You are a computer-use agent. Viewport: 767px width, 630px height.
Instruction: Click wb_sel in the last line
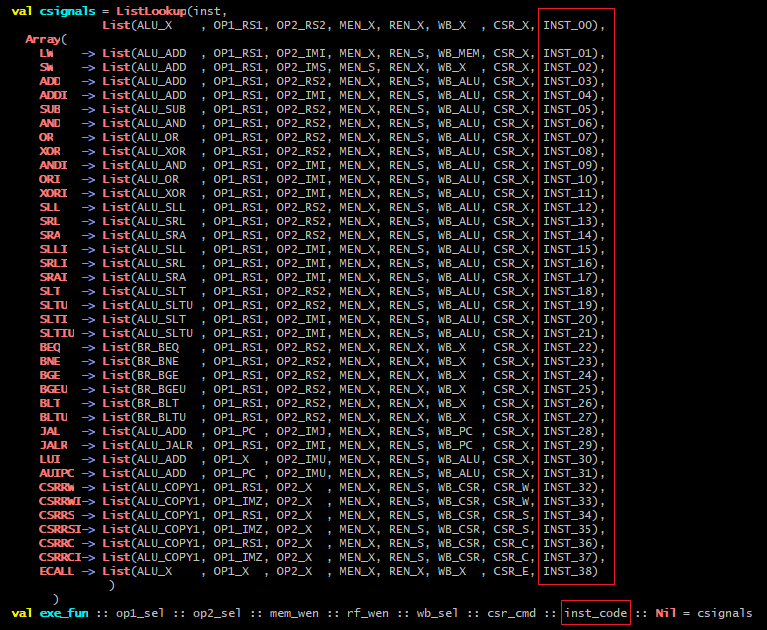coord(437,613)
